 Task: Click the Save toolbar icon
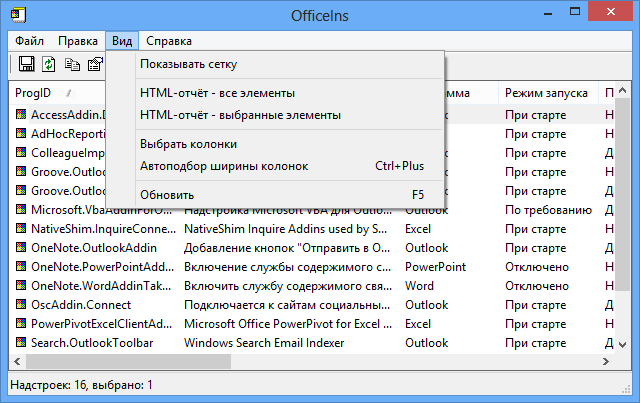pos(27,64)
